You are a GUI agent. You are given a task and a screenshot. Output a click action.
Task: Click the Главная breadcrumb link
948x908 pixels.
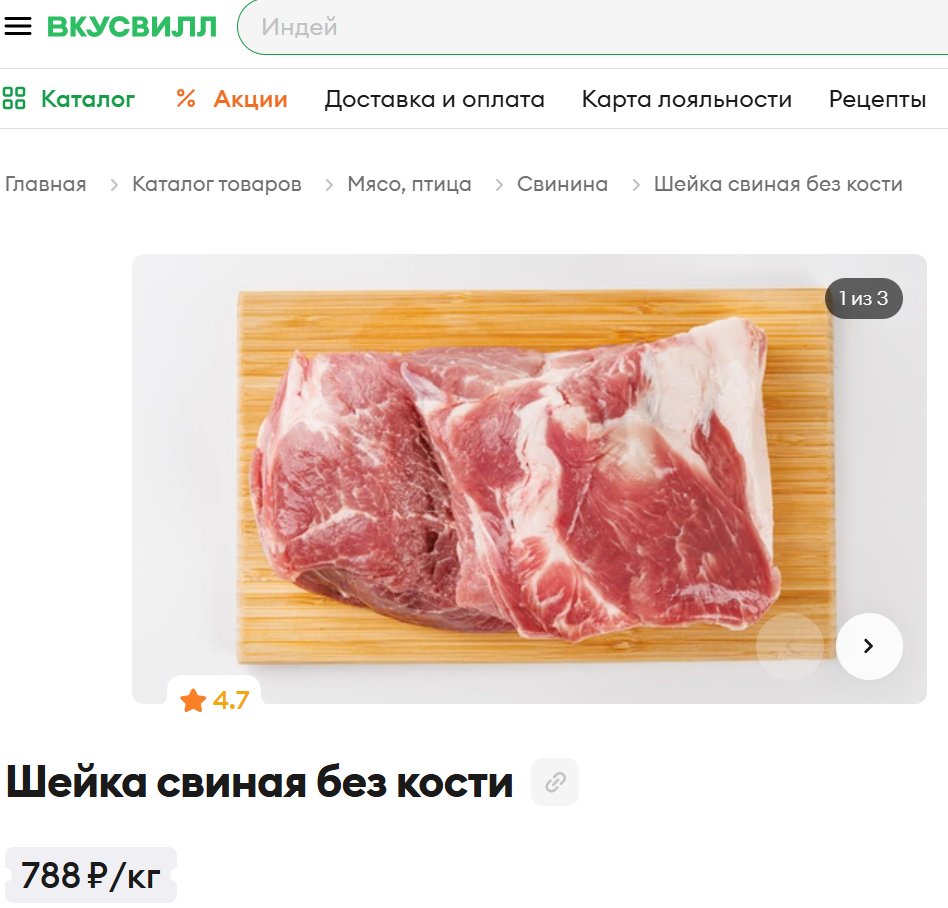pos(45,184)
